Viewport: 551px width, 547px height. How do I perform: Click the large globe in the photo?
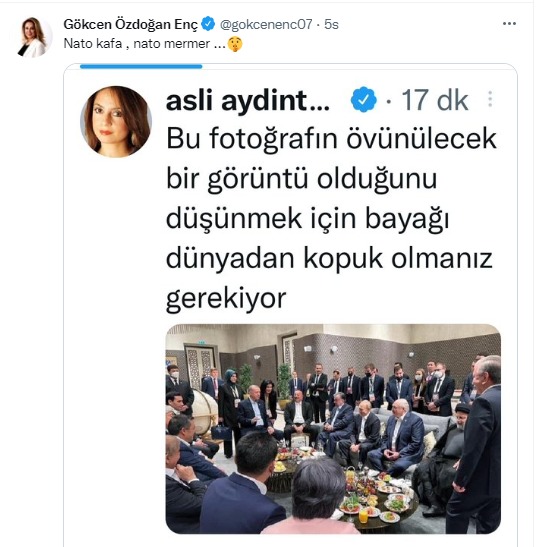[205, 412]
